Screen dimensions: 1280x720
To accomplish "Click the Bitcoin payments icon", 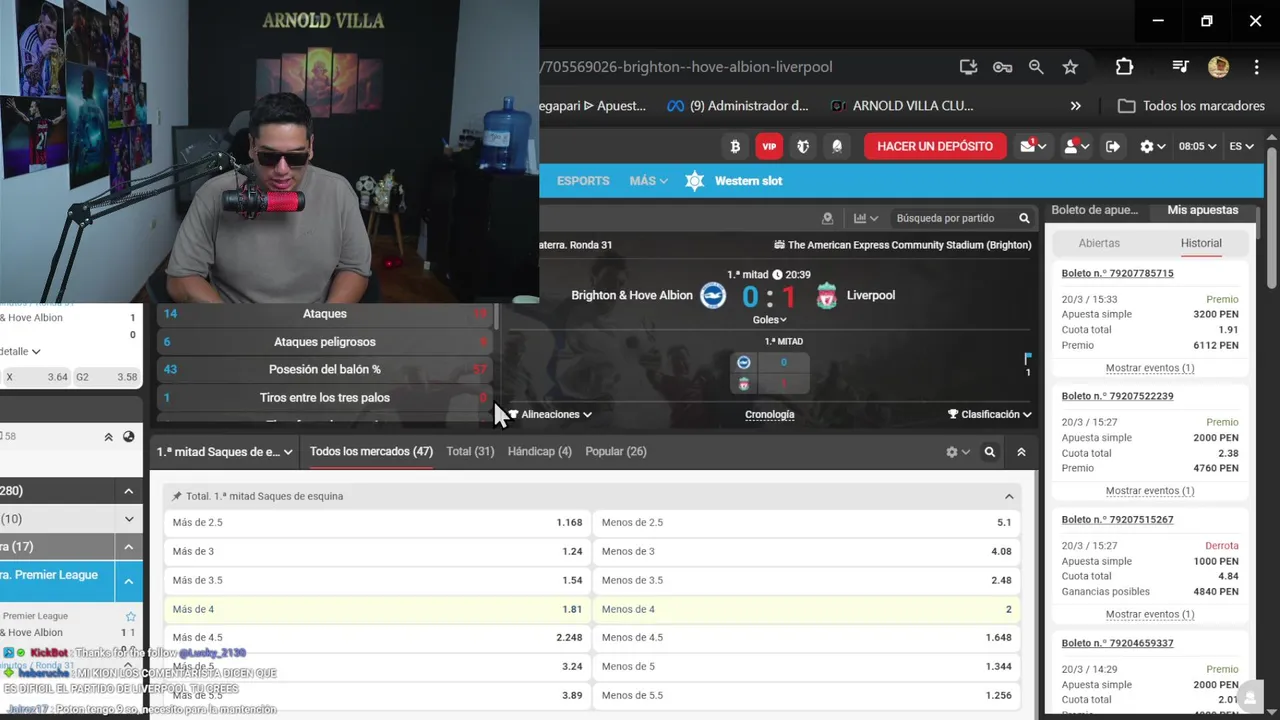I will tap(735, 146).
